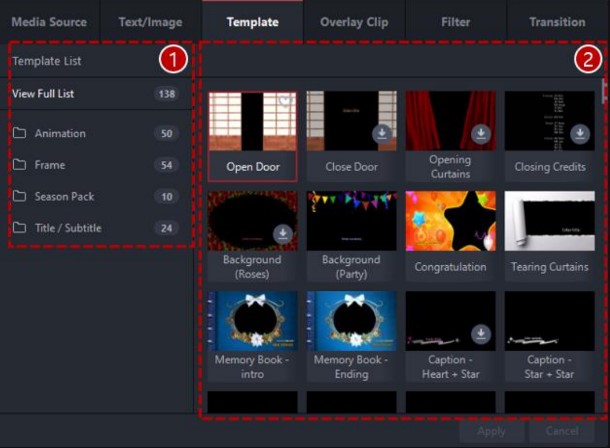Open the Title / Subtitle category
610x448 pixels.
(x=67, y=228)
